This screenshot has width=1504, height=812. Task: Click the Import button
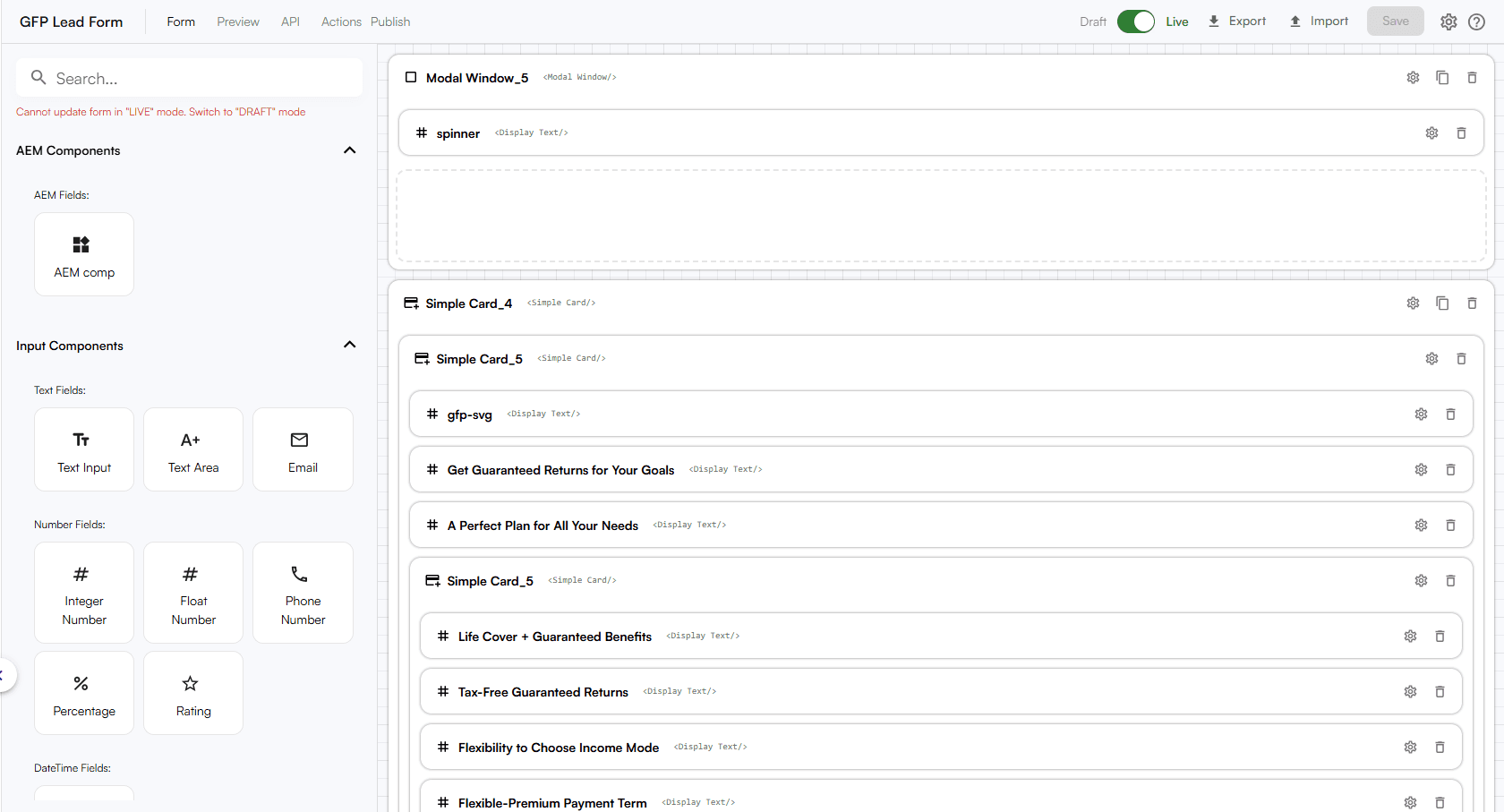[1318, 21]
